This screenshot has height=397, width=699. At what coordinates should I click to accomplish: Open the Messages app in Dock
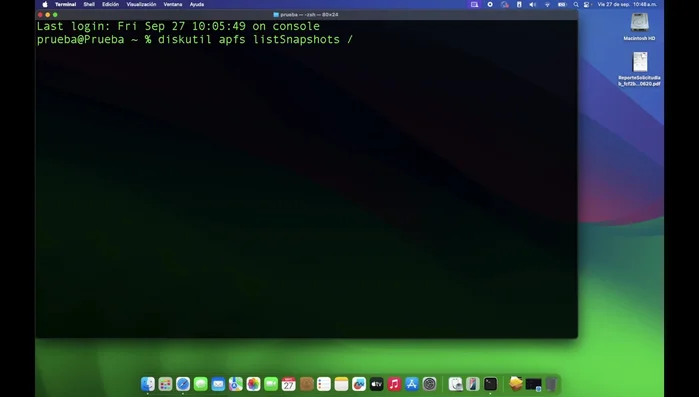point(201,384)
